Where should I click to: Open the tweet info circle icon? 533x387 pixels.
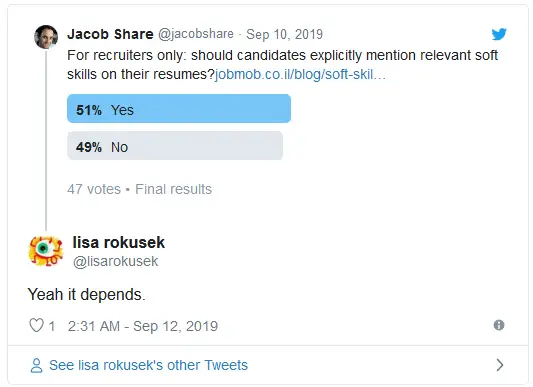499,325
